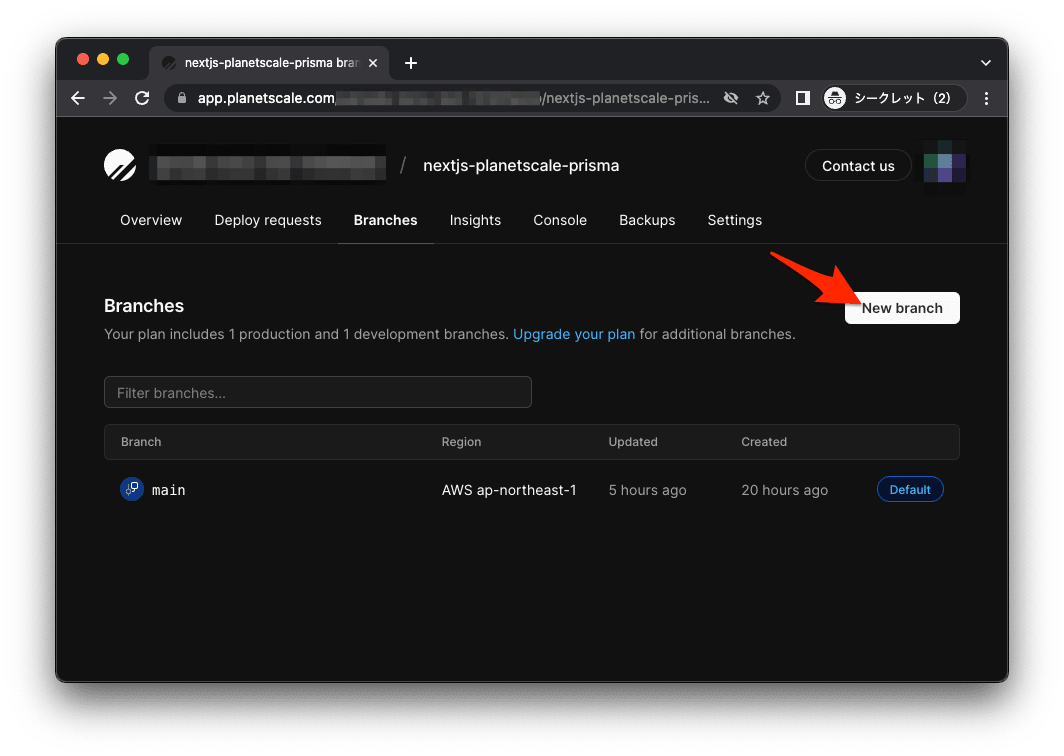Open the Chrome three-dot menu
Image resolution: width=1064 pixels, height=756 pixels.
click(986, 98)
